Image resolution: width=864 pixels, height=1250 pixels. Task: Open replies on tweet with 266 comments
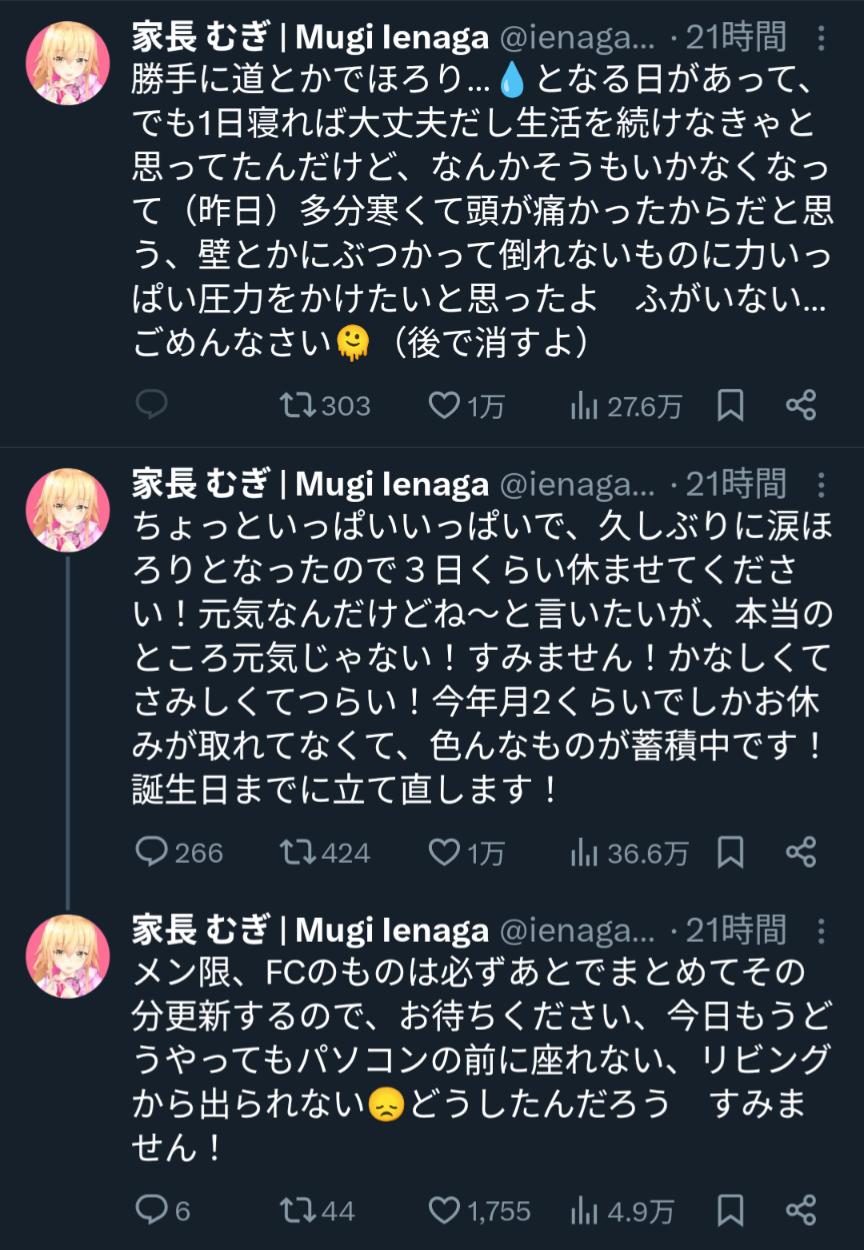(150, 852)
